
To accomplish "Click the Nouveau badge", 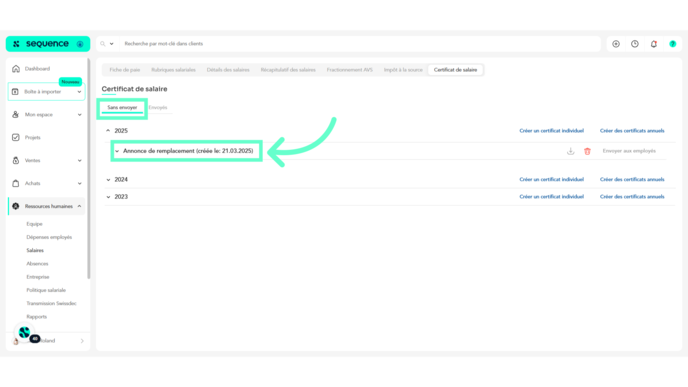I will 70,82.
